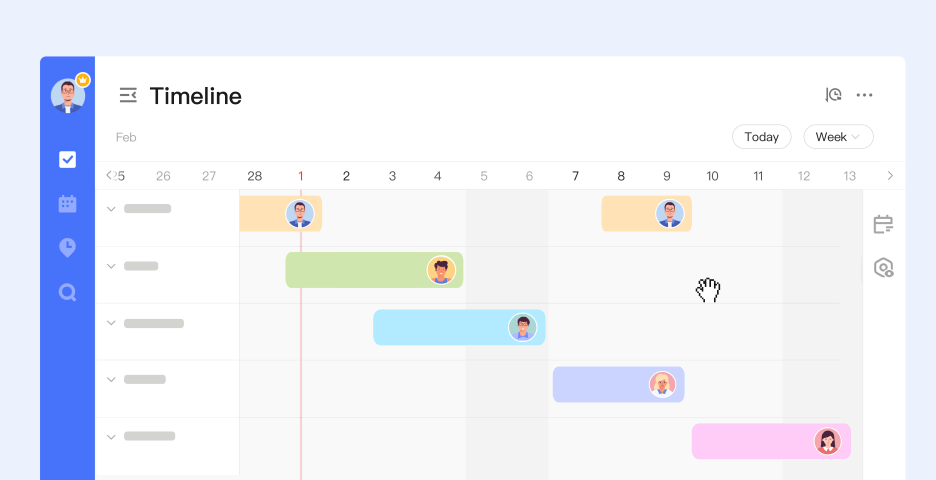This screenshot has height=480, width=936.
Task: Open the location pin icon in sidebar
Action: 67,247
